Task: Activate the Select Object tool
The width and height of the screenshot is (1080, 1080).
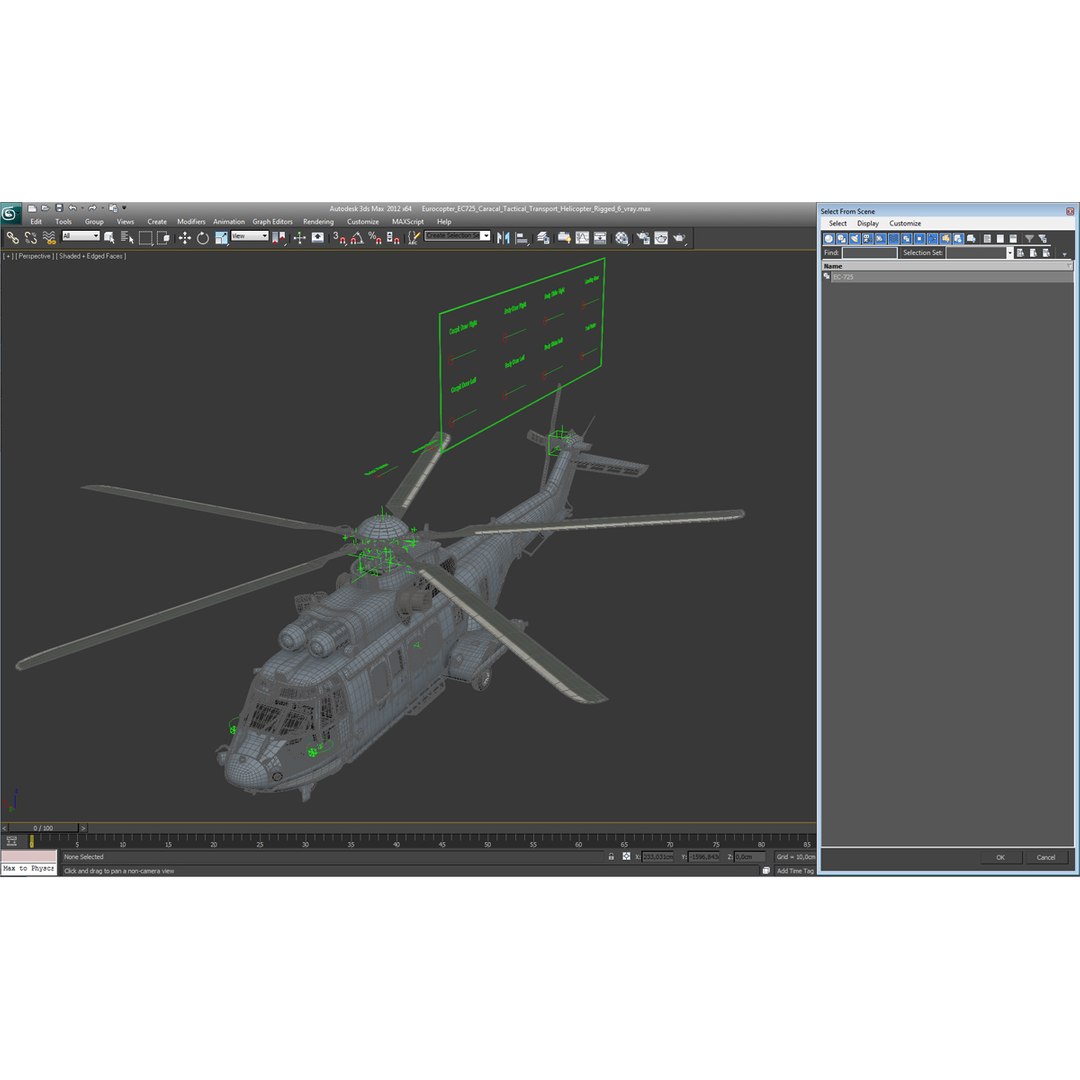Action: coord(109,238)
